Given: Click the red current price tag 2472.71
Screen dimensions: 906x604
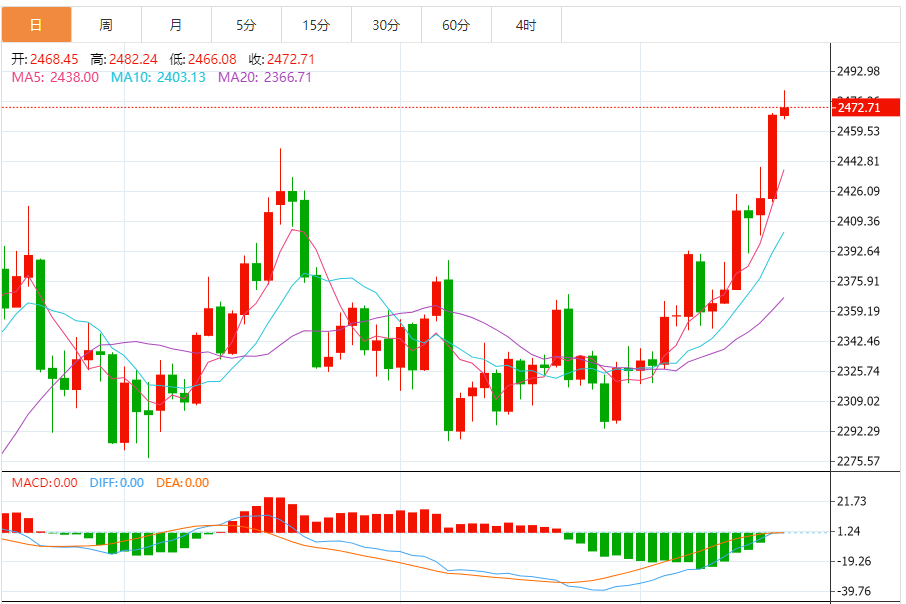Looking at the screenshot, I should [866, 108].
